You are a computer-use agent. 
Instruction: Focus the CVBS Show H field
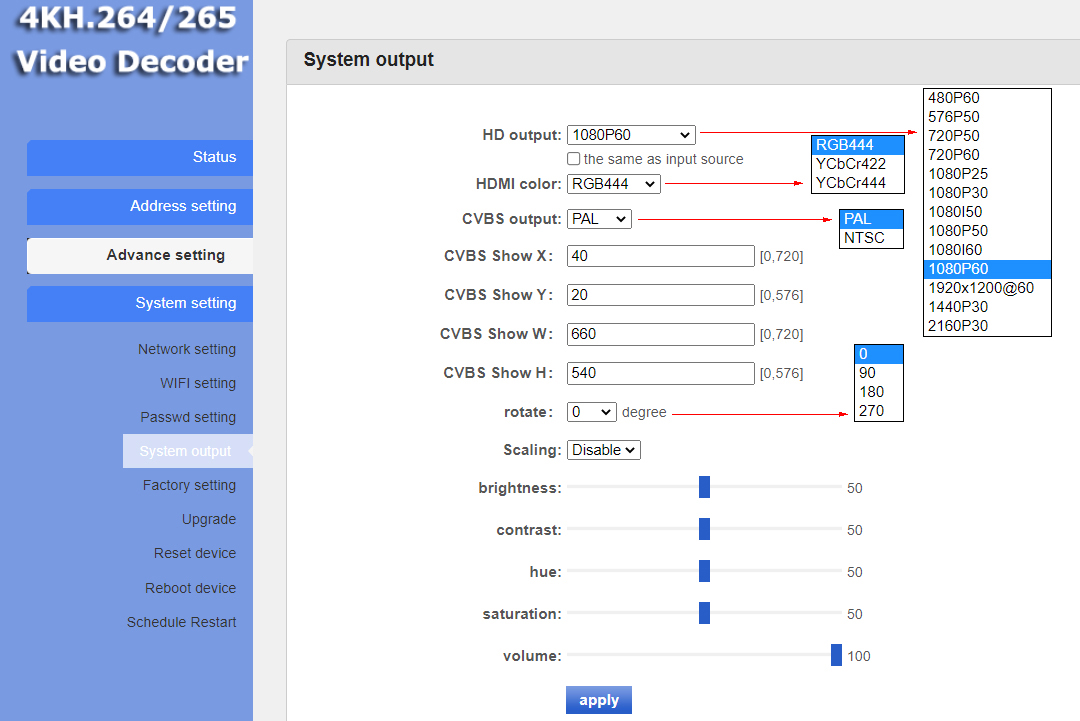660,373
